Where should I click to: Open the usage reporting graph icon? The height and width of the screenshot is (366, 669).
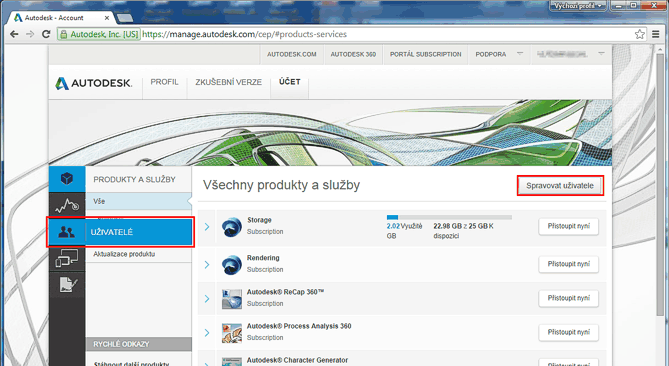(67, 206)
